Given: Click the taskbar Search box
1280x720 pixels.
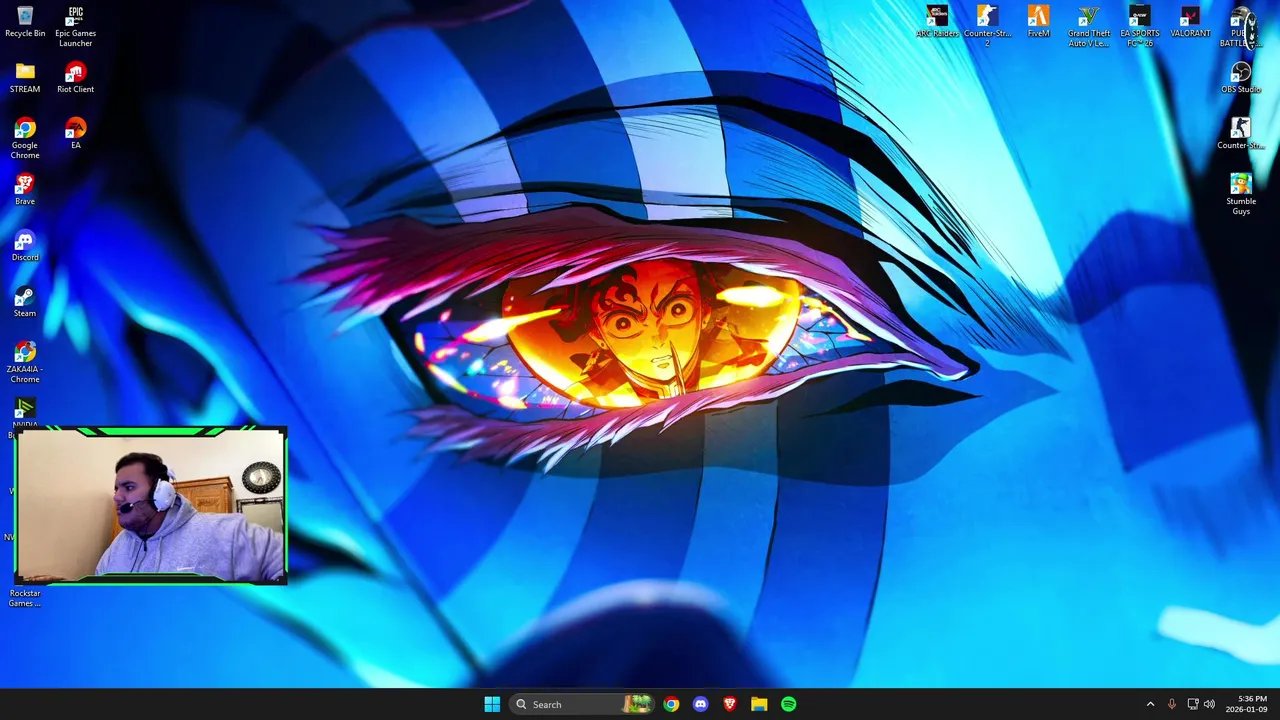Looking at the screenshot, I should click(x=582, y=704).
